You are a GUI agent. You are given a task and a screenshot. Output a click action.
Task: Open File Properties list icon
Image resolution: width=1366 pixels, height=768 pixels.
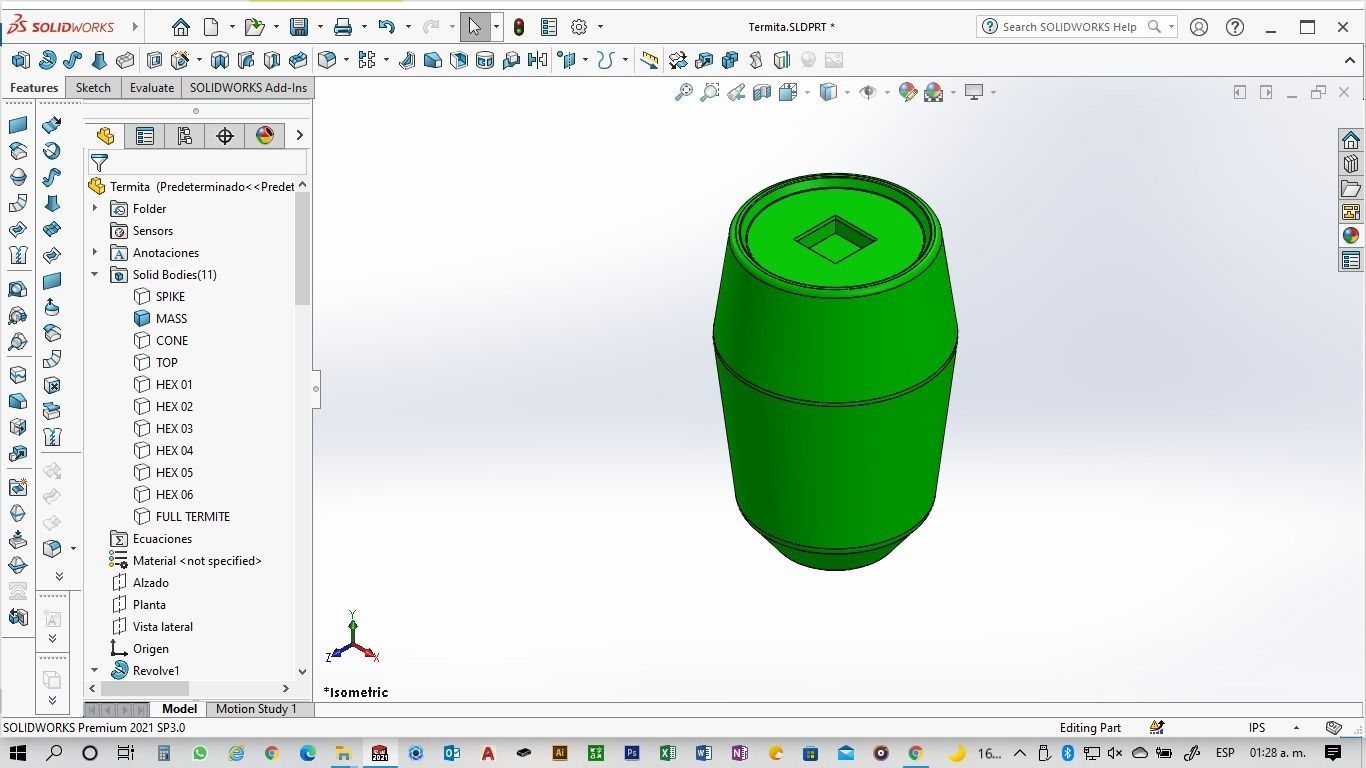click(x=549, y=27)
